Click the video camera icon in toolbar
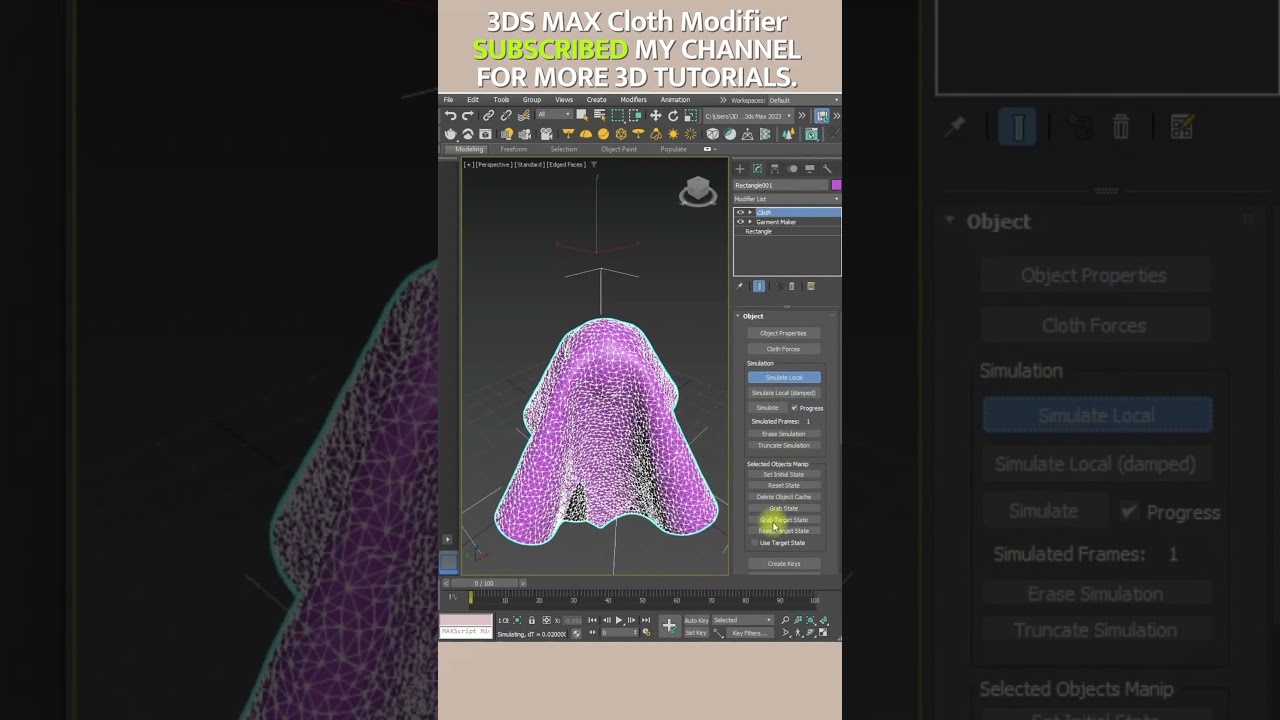 point(546,134)
